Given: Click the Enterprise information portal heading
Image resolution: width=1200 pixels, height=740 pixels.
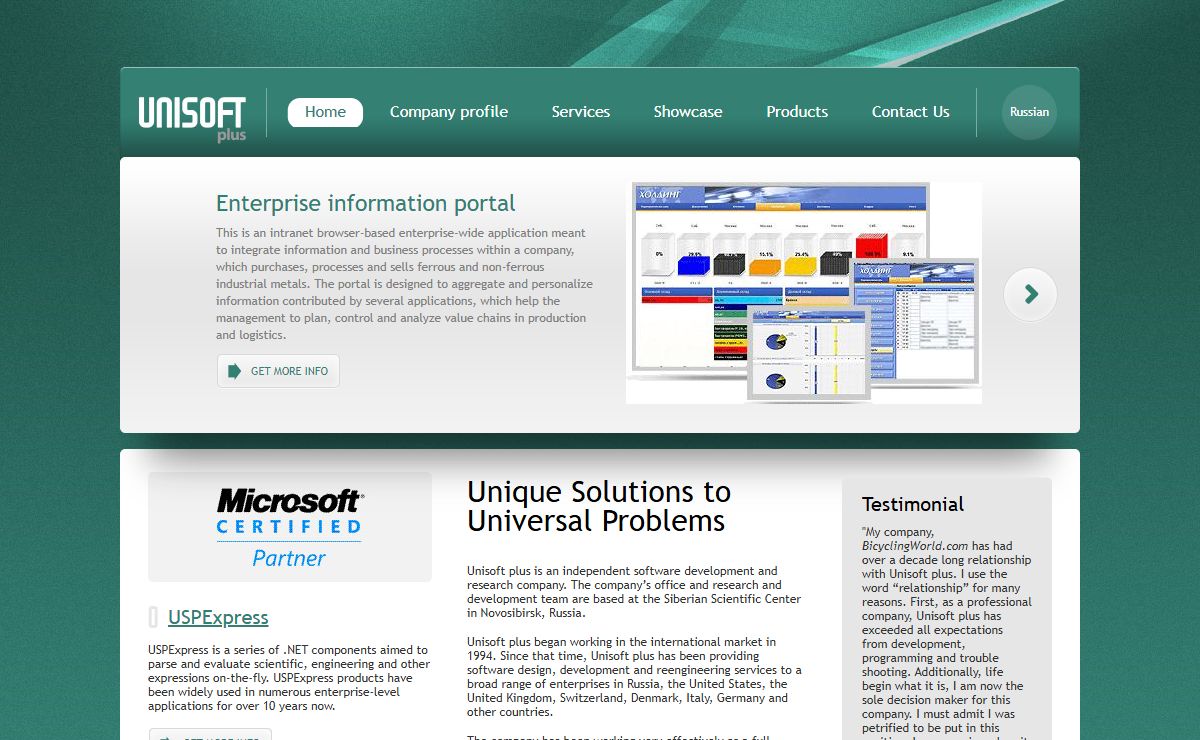Looking at the screenshot, I should [366, 203].
